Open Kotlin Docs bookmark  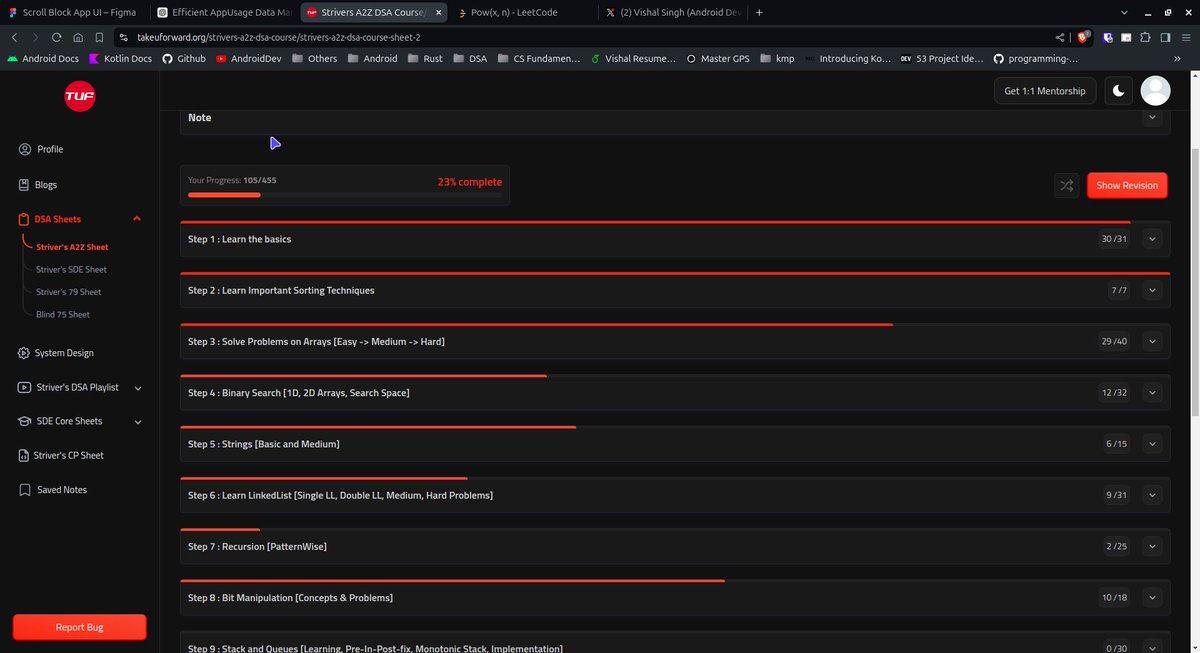click(120, 59)
